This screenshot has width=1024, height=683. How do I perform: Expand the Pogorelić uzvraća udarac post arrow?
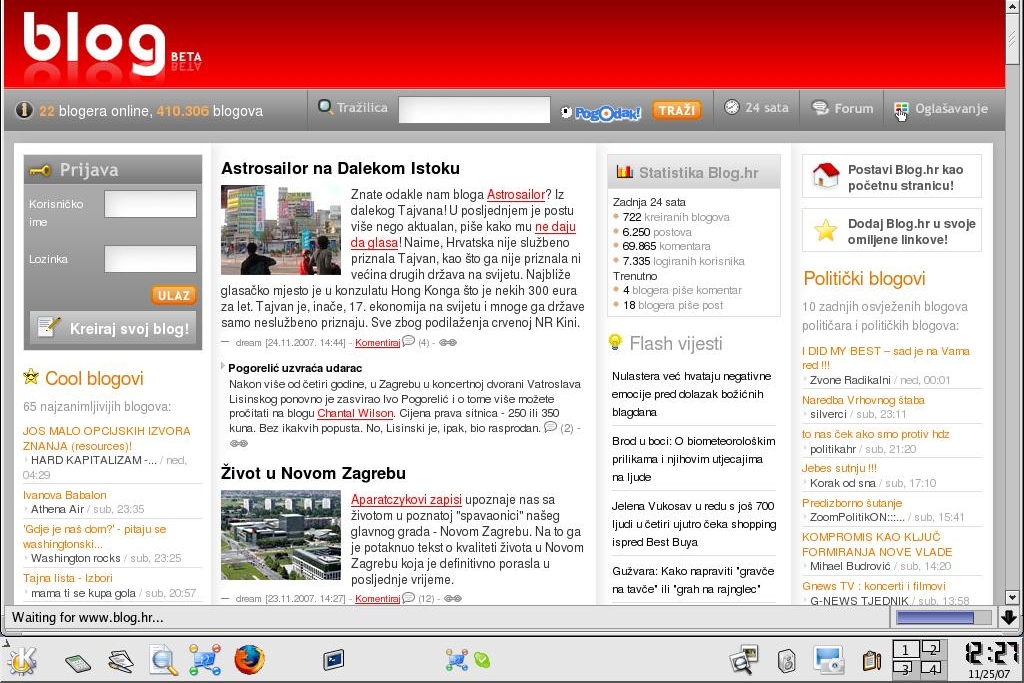(224, 367)
